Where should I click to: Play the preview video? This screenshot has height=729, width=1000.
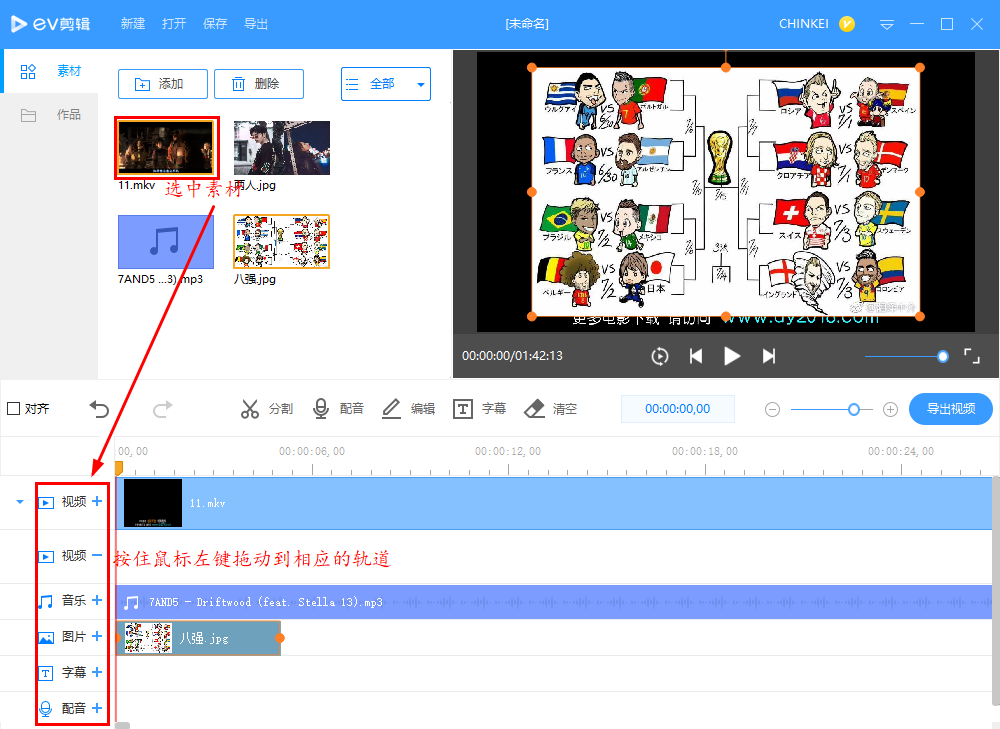tap(732, 356)
